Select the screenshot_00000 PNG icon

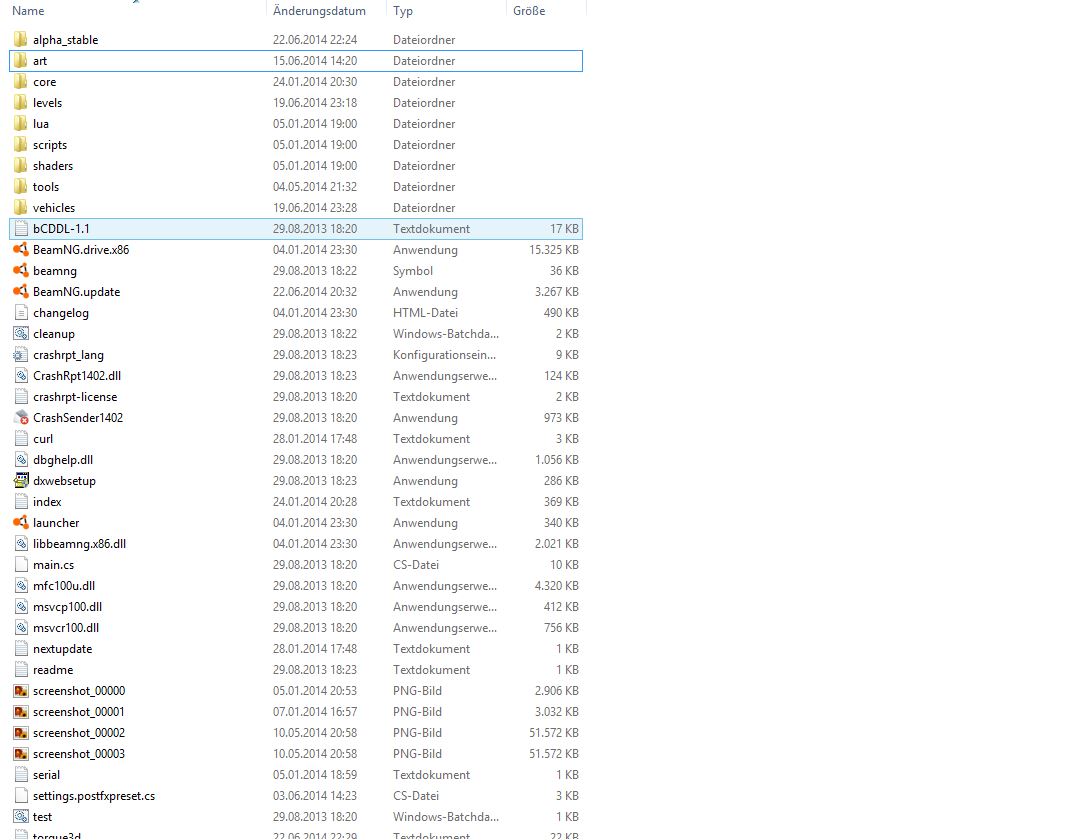(x=21, y=691)
